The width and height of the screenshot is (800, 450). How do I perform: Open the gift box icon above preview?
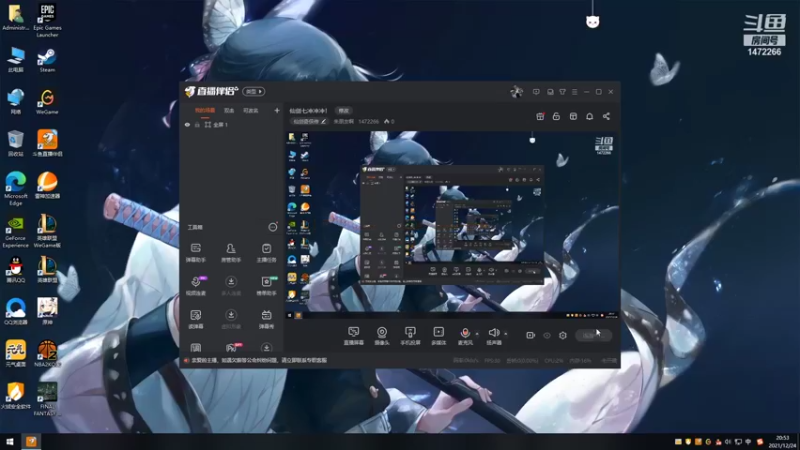pyautogui.click(x=540, y=116)
